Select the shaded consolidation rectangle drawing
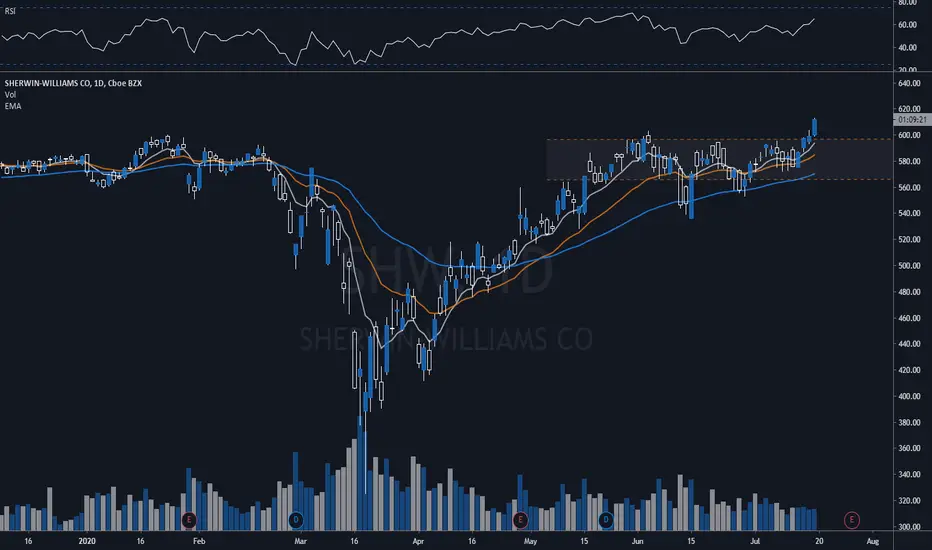Screen dimensions: 932x550 [719, 159]
